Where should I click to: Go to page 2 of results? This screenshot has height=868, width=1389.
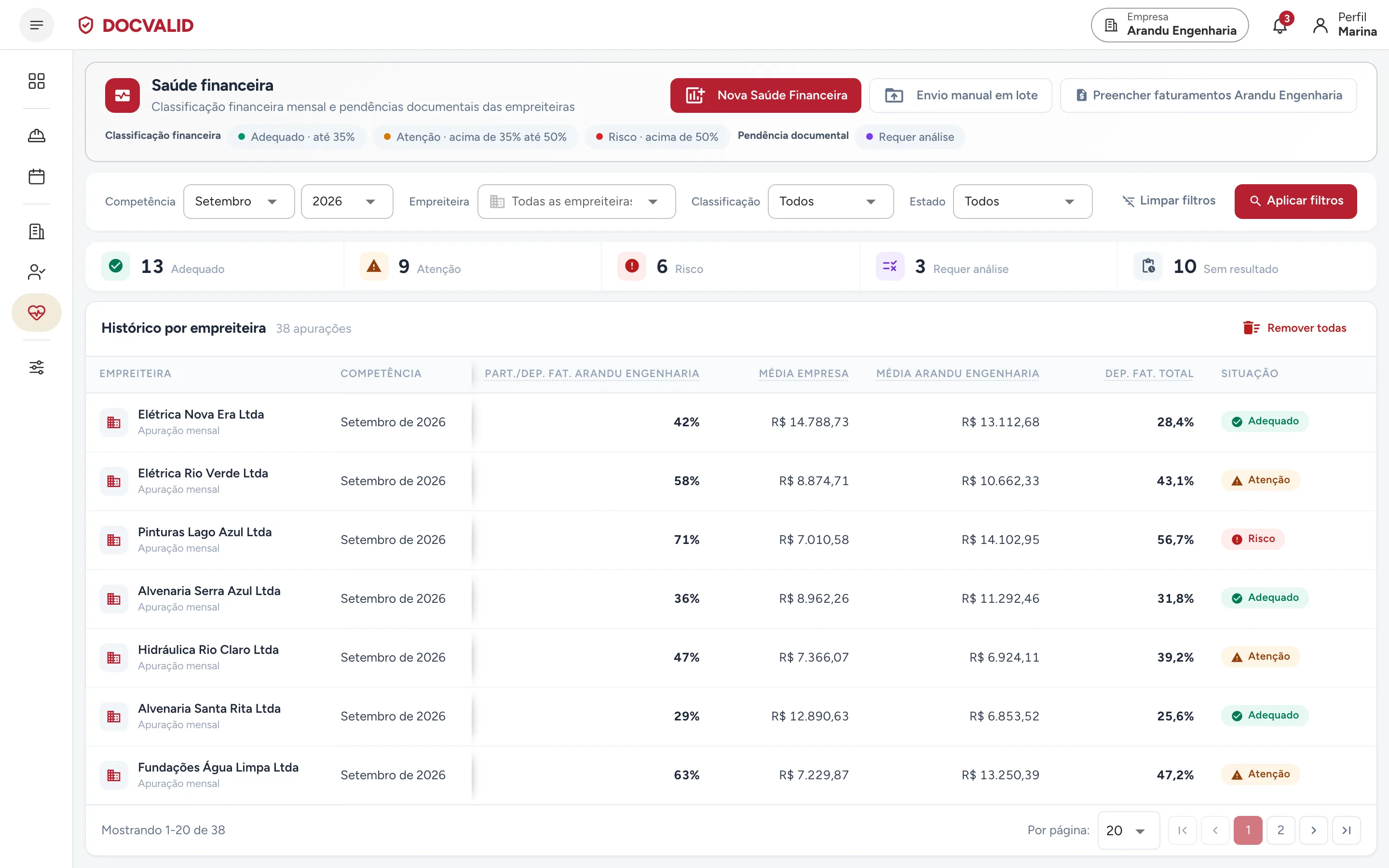tap(1280, 830)
